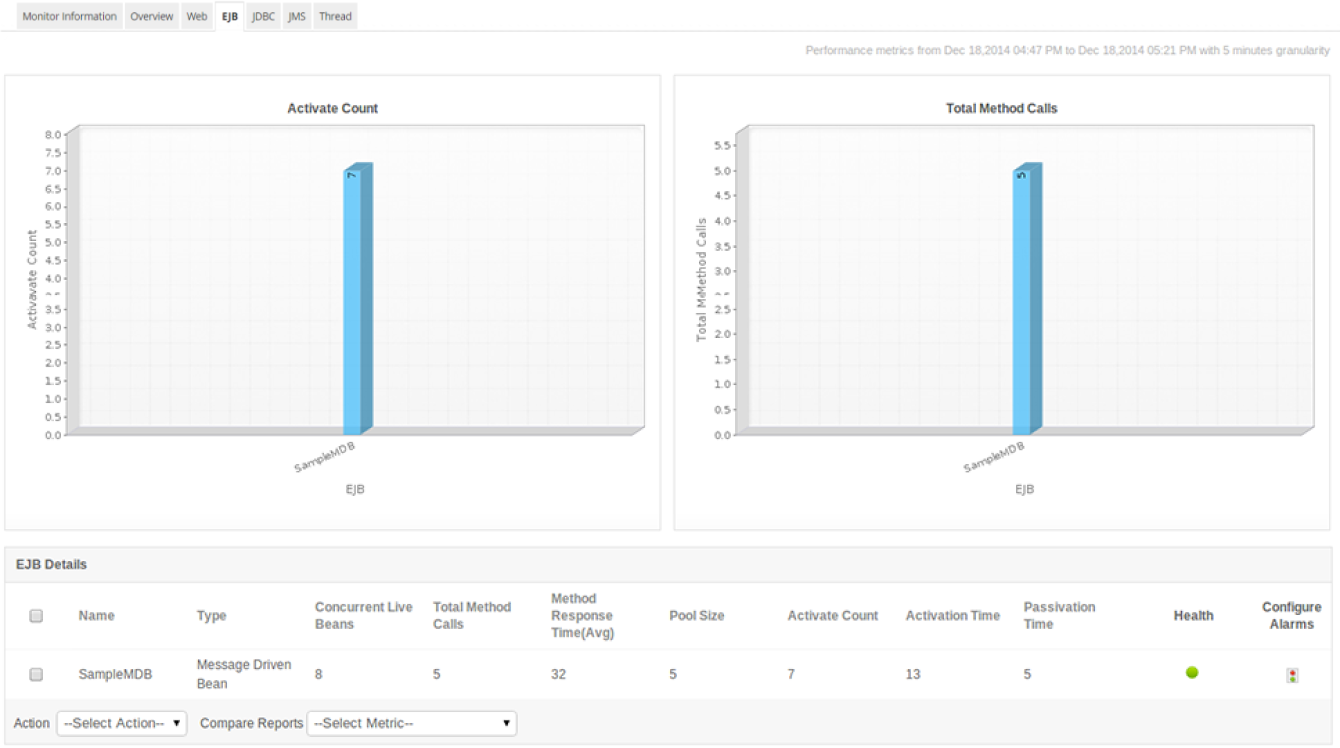Switch to the Overview tab
Viewport: 1340px width, 748px height.
151,16
